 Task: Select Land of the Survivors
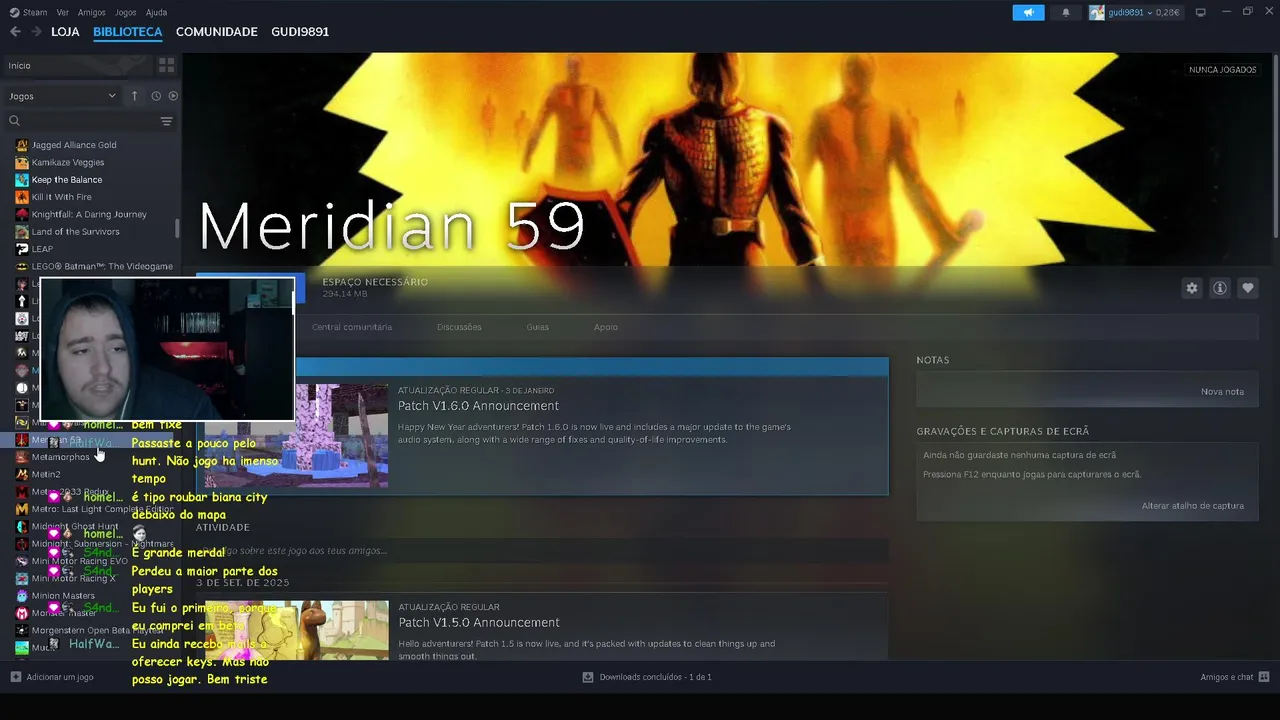coord(75,232)
